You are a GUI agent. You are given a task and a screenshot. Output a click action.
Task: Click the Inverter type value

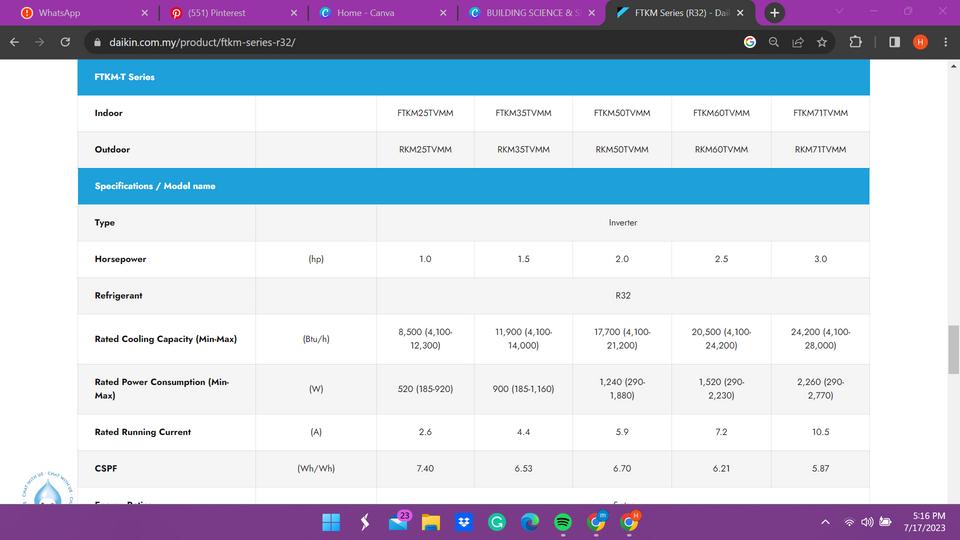click(x=623, y=223)
